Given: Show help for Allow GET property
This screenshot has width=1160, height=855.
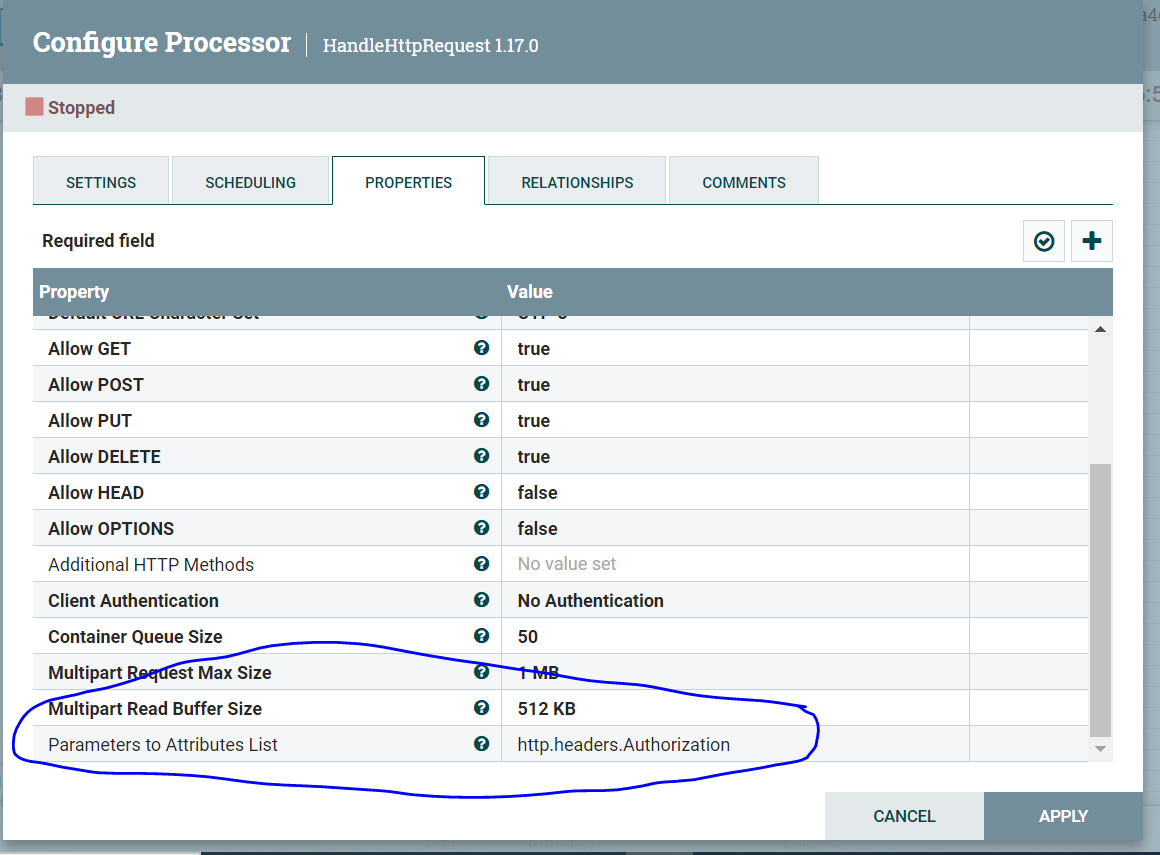Looking at the screenshot, I should click(481, 348).
